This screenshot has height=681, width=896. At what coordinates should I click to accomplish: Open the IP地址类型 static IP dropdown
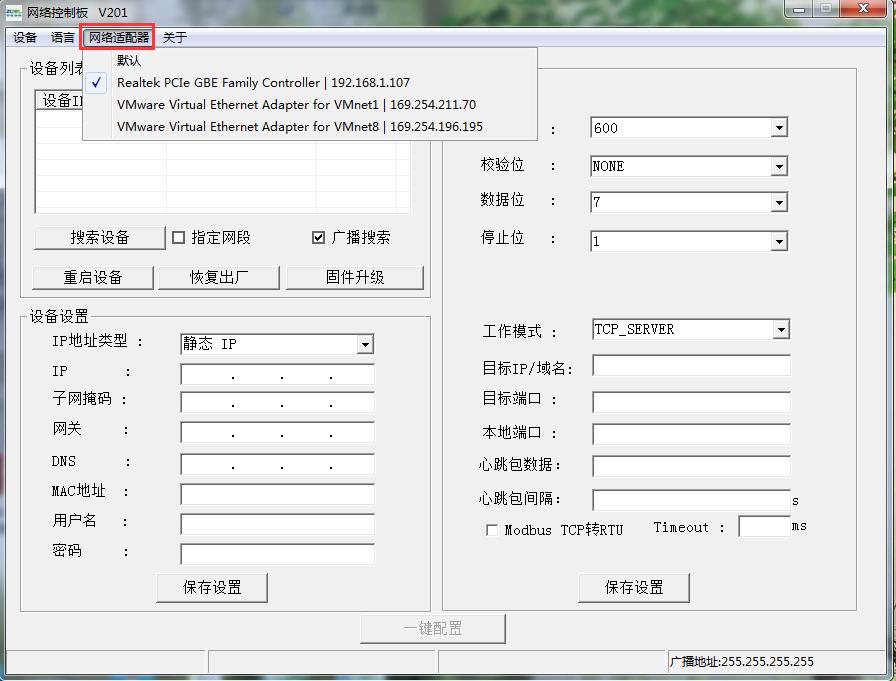coord(365,344)
